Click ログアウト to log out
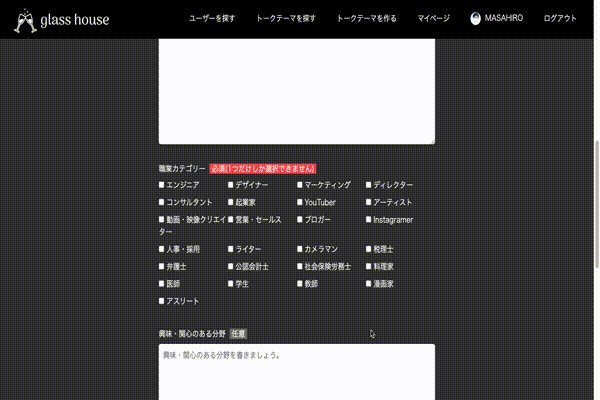Viewport: 600px width, 400px height. point(560,18)
